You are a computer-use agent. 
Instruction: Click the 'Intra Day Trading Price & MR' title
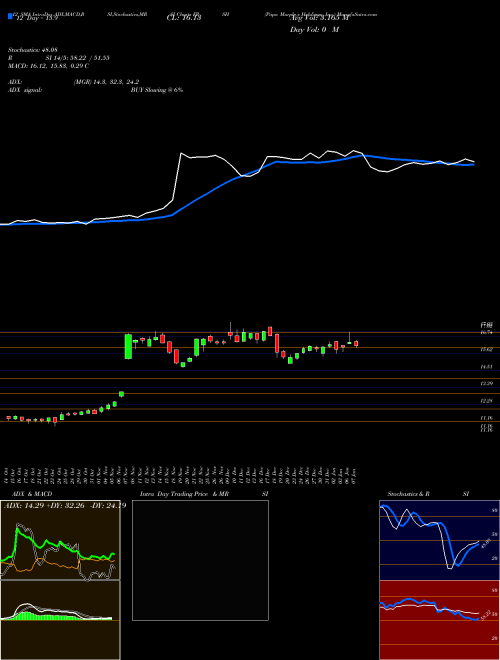(x=184, y=494)
